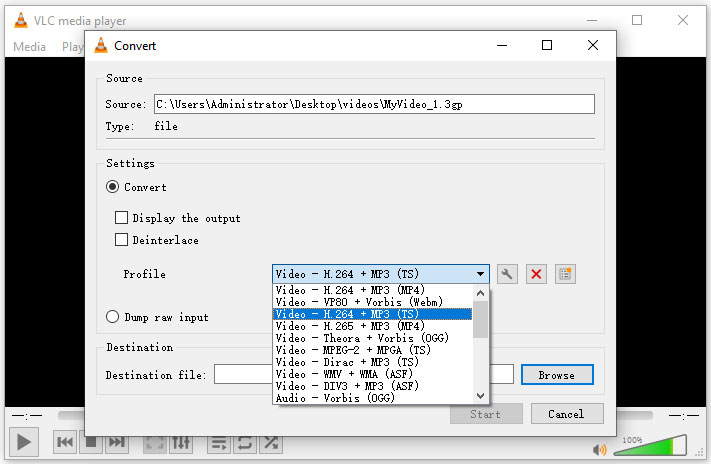Click scrollbar thumb in profile list
The image size is (711, 464).
(x=480, y=320)
